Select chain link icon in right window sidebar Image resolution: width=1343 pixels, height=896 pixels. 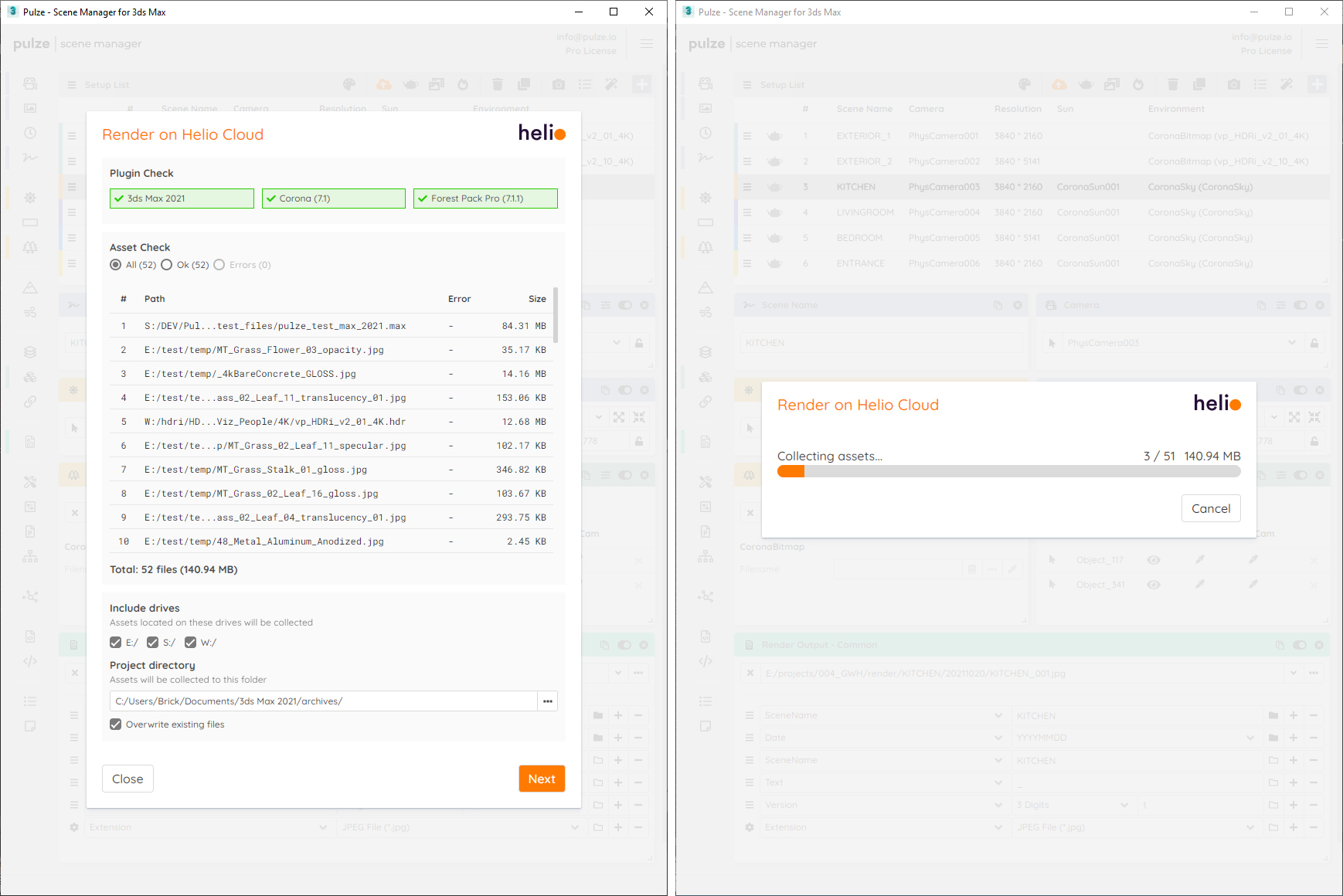pyautogui.click(x=705, y=402)
